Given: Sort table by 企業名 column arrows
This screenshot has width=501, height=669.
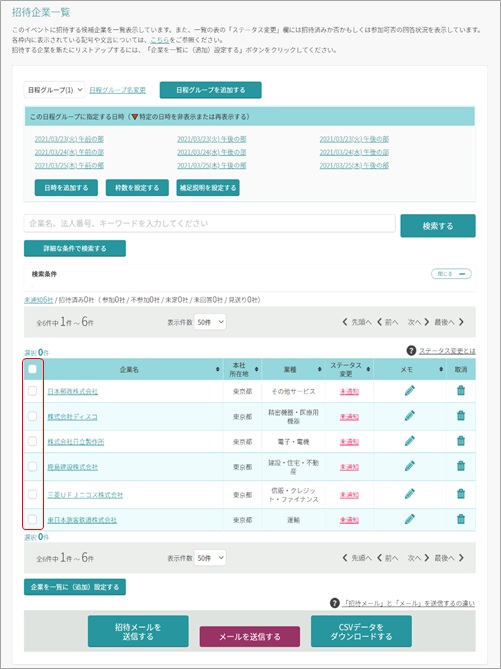Looking at the screenshot, I should pos(218,369).
